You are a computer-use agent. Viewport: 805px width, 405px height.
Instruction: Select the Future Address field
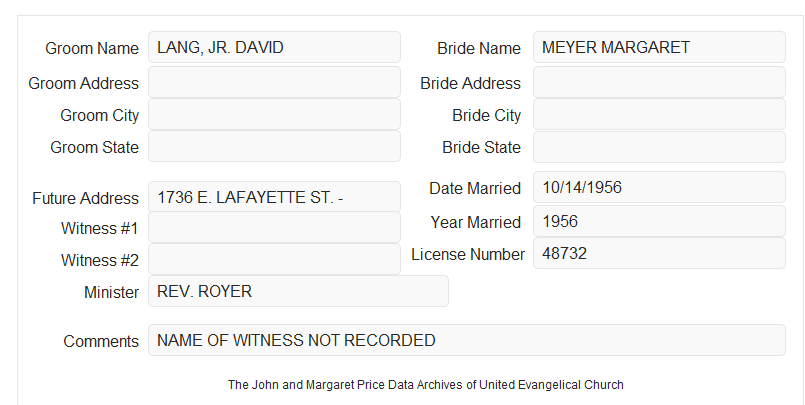click(274, 197)
